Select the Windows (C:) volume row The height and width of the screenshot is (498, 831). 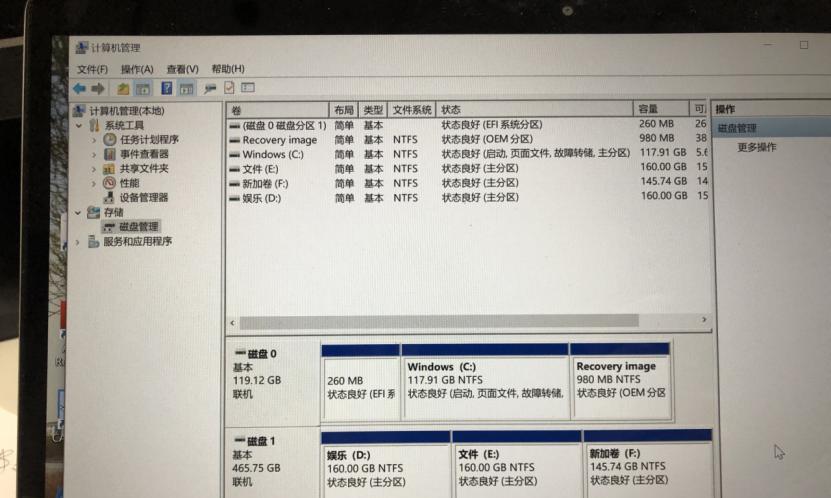[x=468, y=154]
